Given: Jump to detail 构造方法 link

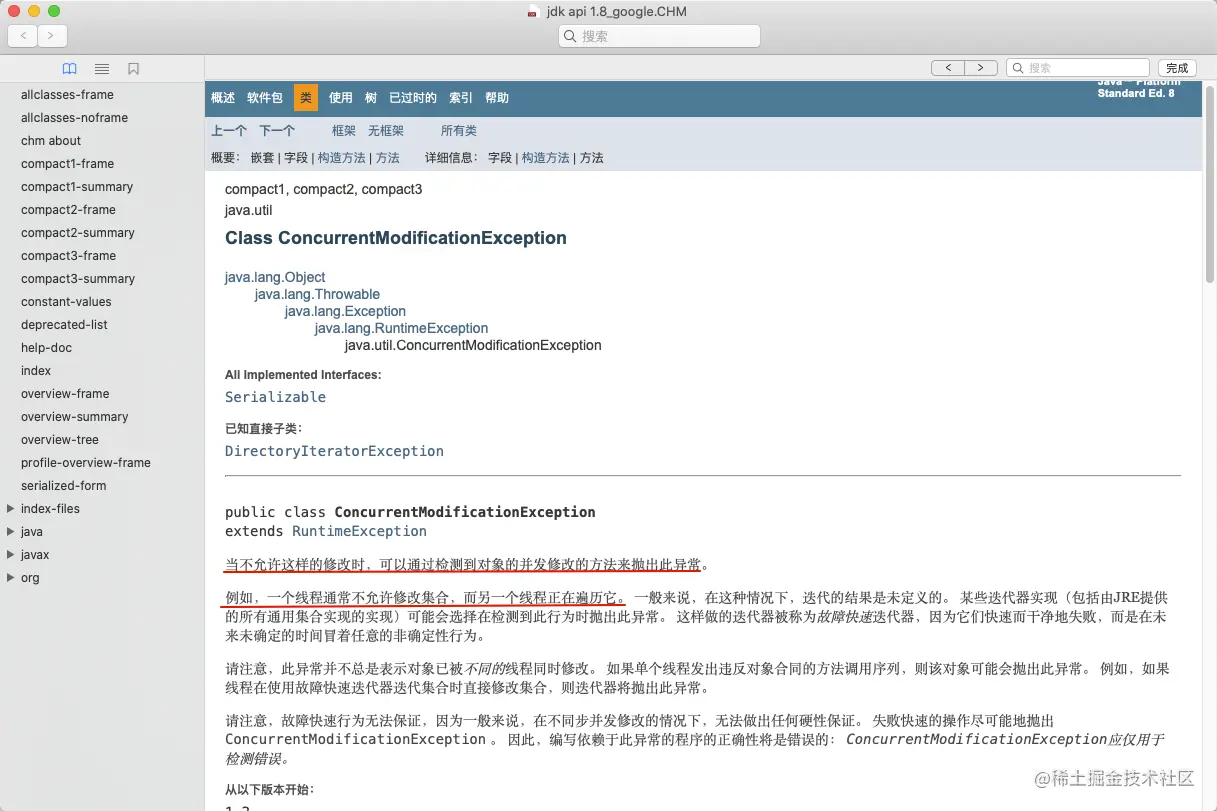Looking at the screenshot, I should click(546, 158).
